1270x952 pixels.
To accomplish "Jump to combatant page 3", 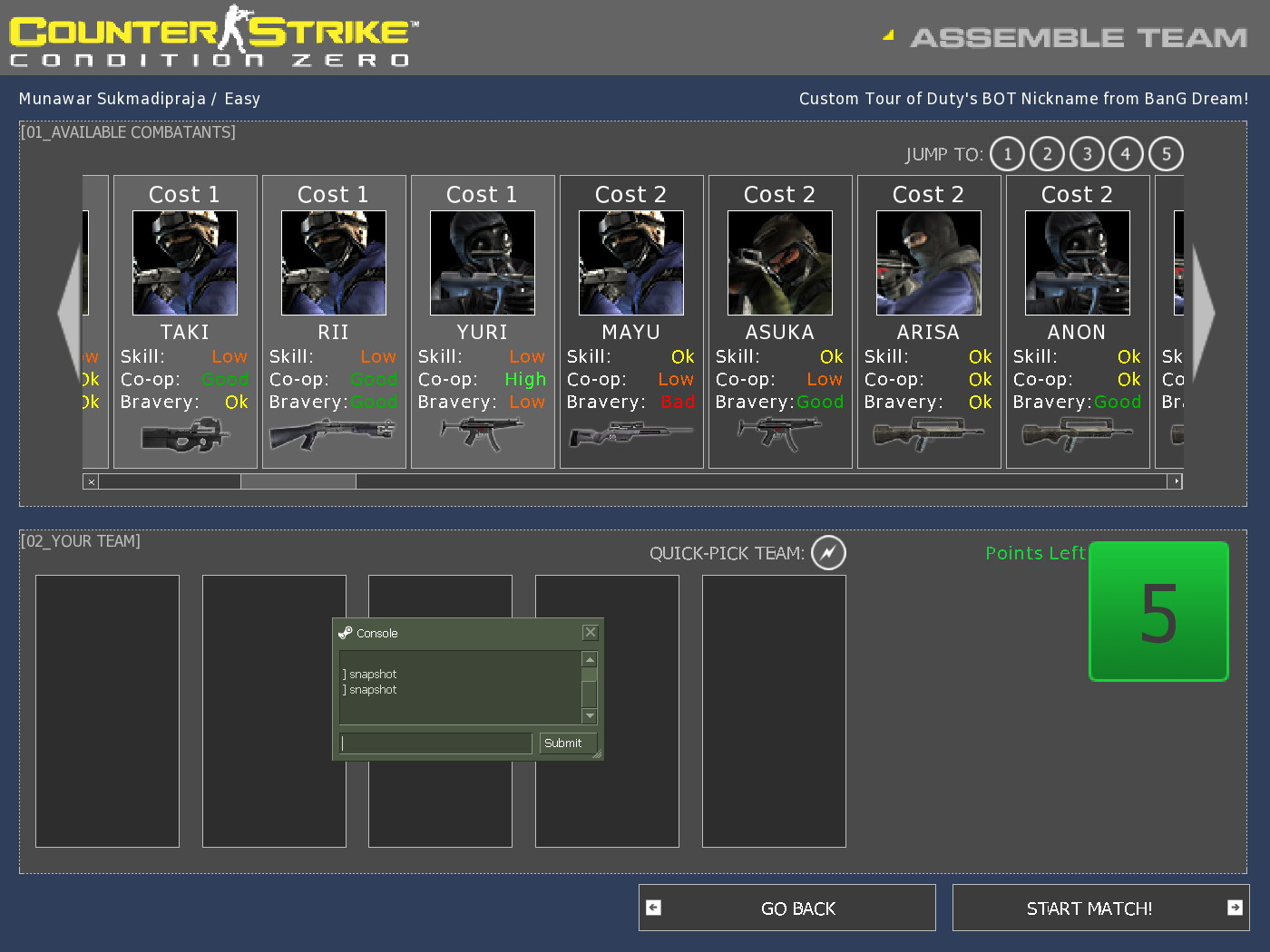I will [x=1087, y=154].
